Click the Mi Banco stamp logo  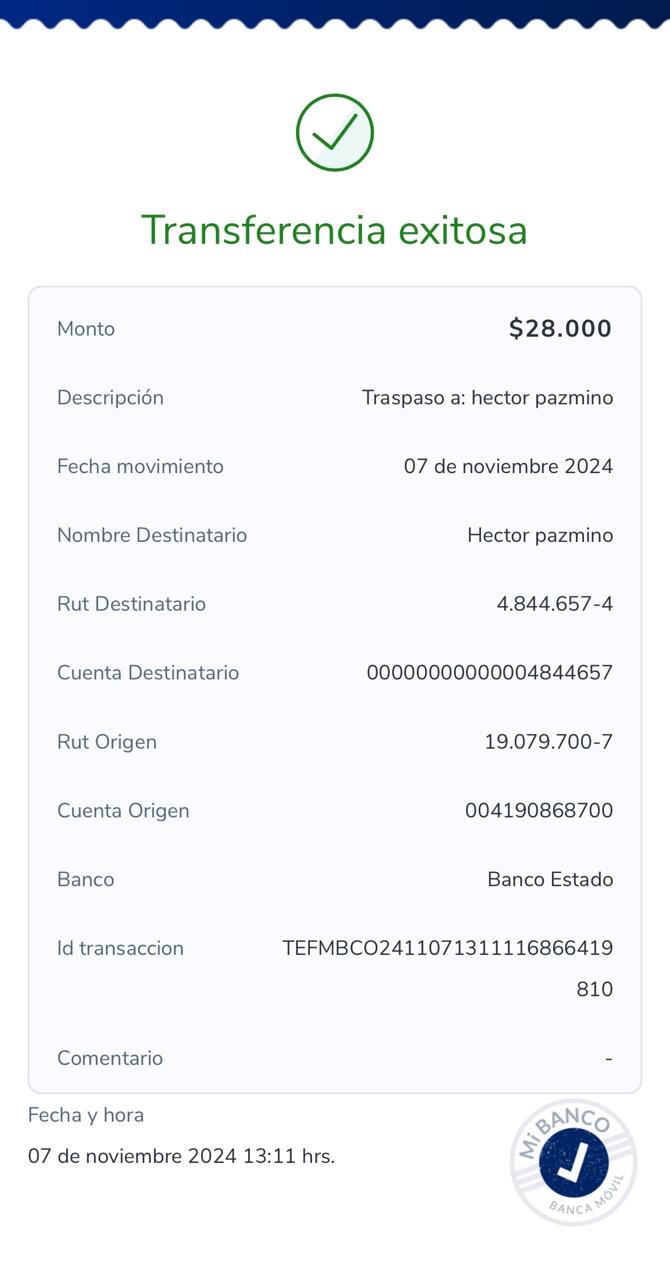574,1162
